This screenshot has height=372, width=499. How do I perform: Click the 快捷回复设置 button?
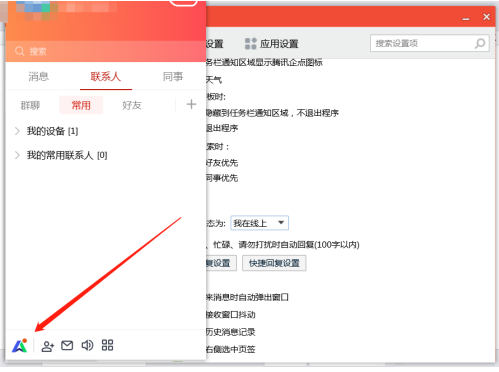274,263
